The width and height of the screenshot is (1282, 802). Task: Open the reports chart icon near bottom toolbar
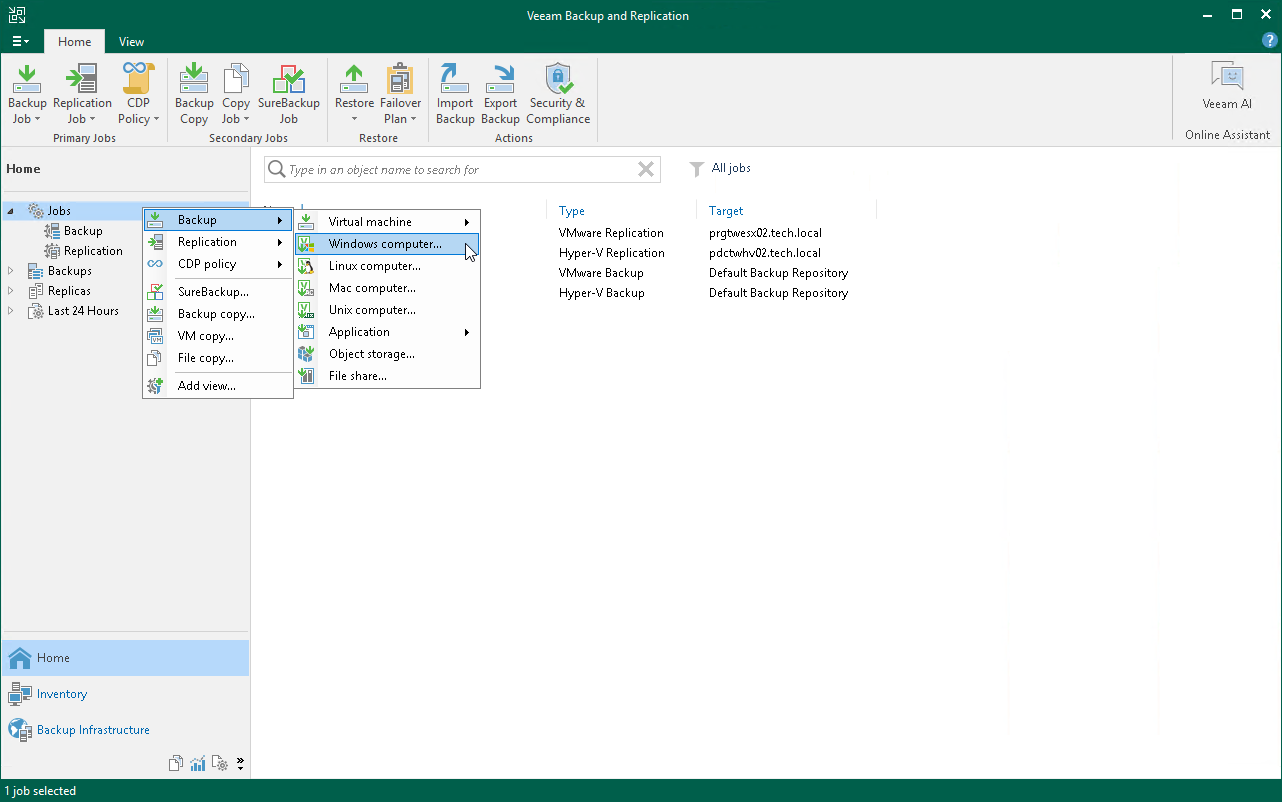(197, 763)
